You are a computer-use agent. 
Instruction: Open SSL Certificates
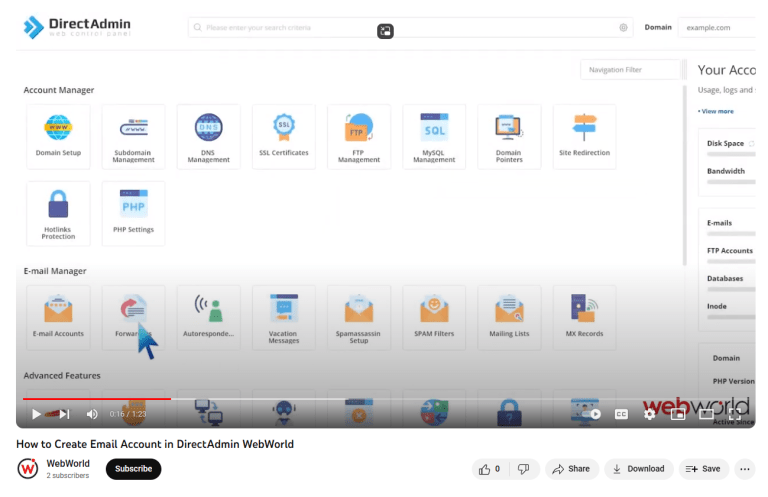pyautogui.click(x=284, y=137)
